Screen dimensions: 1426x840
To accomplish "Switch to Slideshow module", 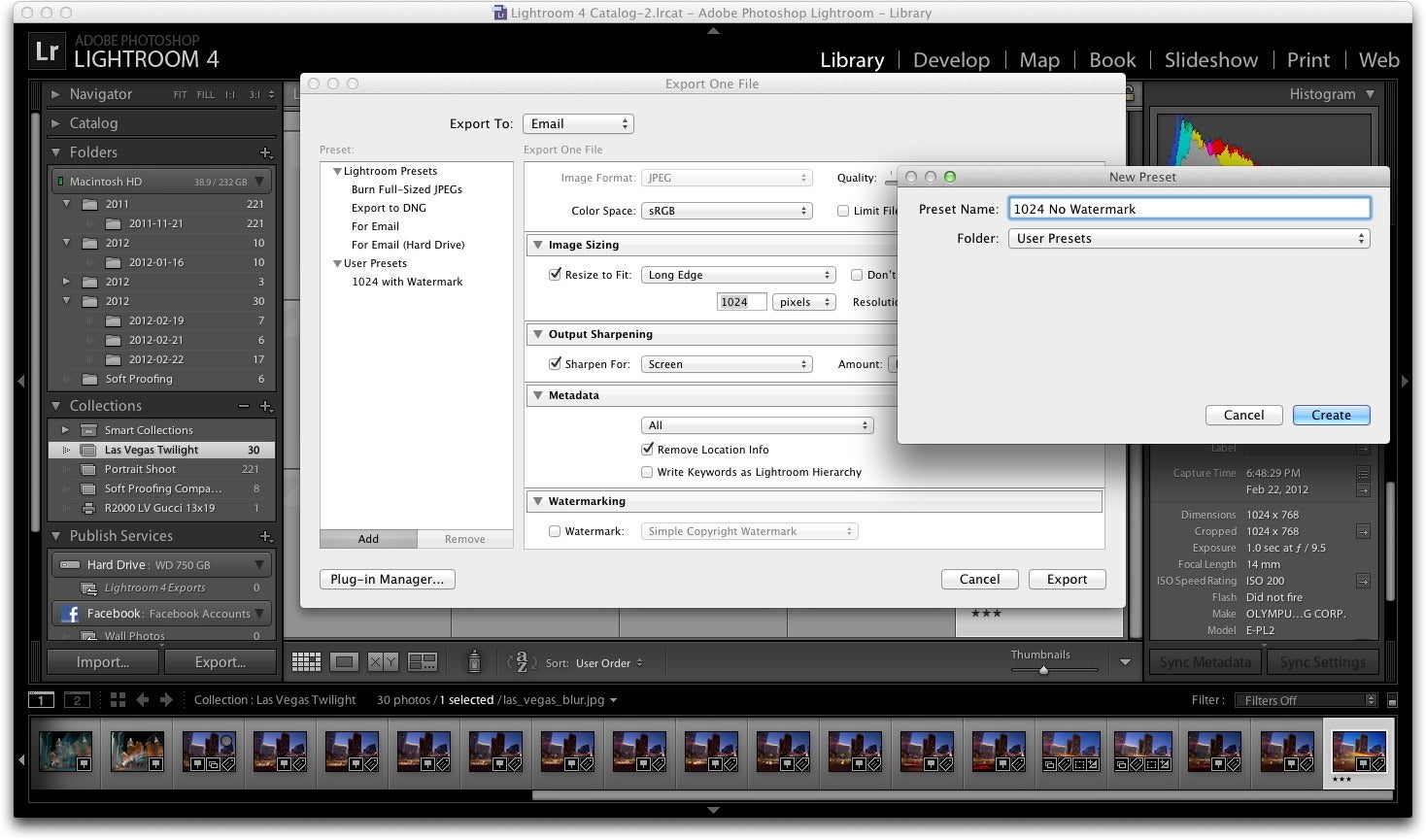I will pos(1211,60).
